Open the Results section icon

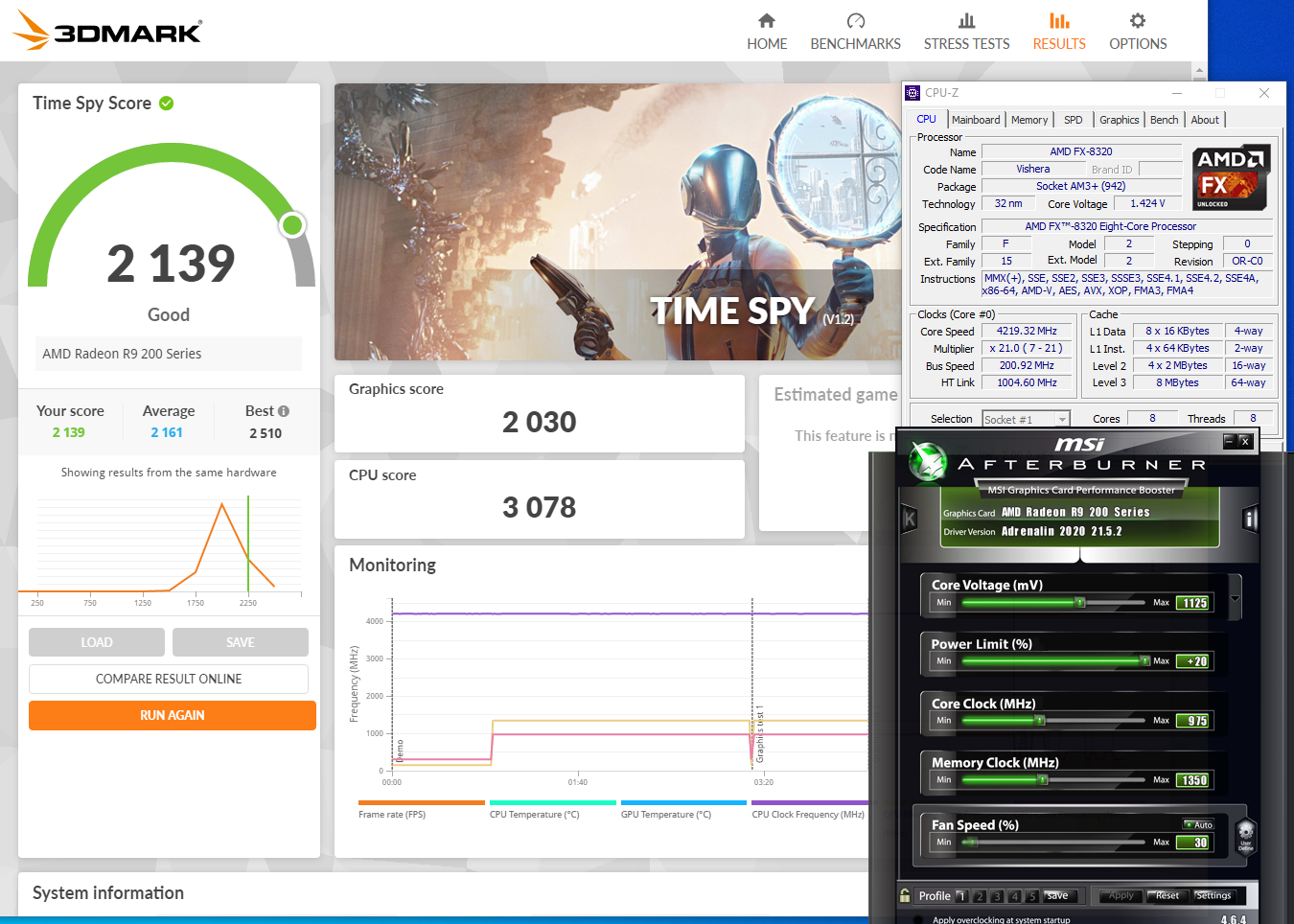[1059, 20]
